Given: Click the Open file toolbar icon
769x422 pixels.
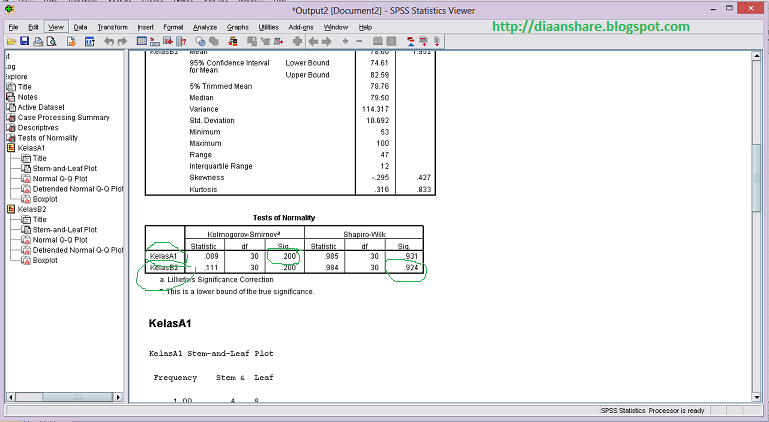Looking at the screenshot, I should [11, 41].
